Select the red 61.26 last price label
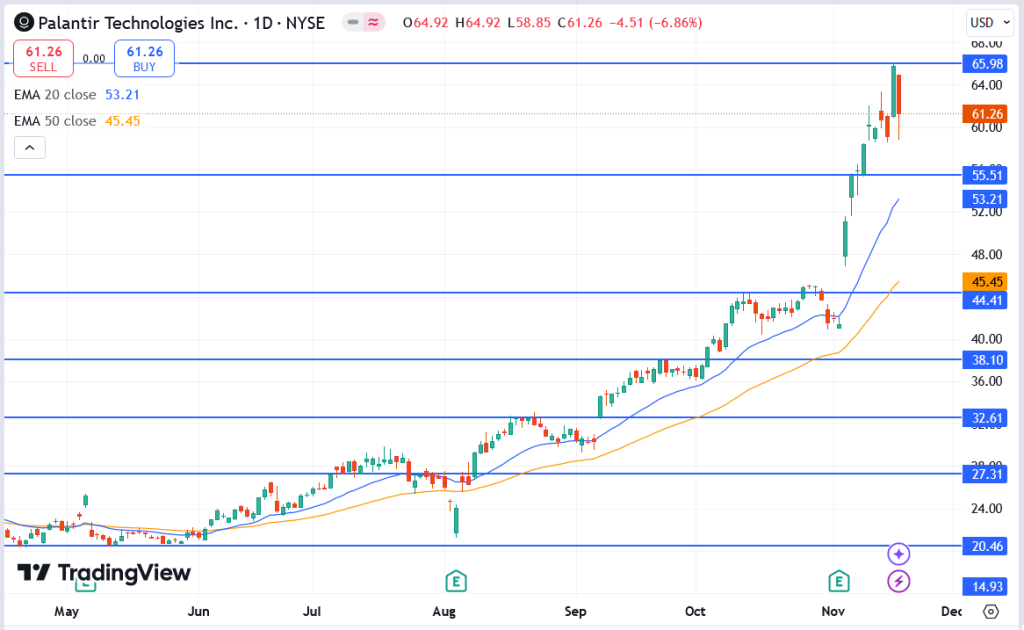 coord(985,114)
